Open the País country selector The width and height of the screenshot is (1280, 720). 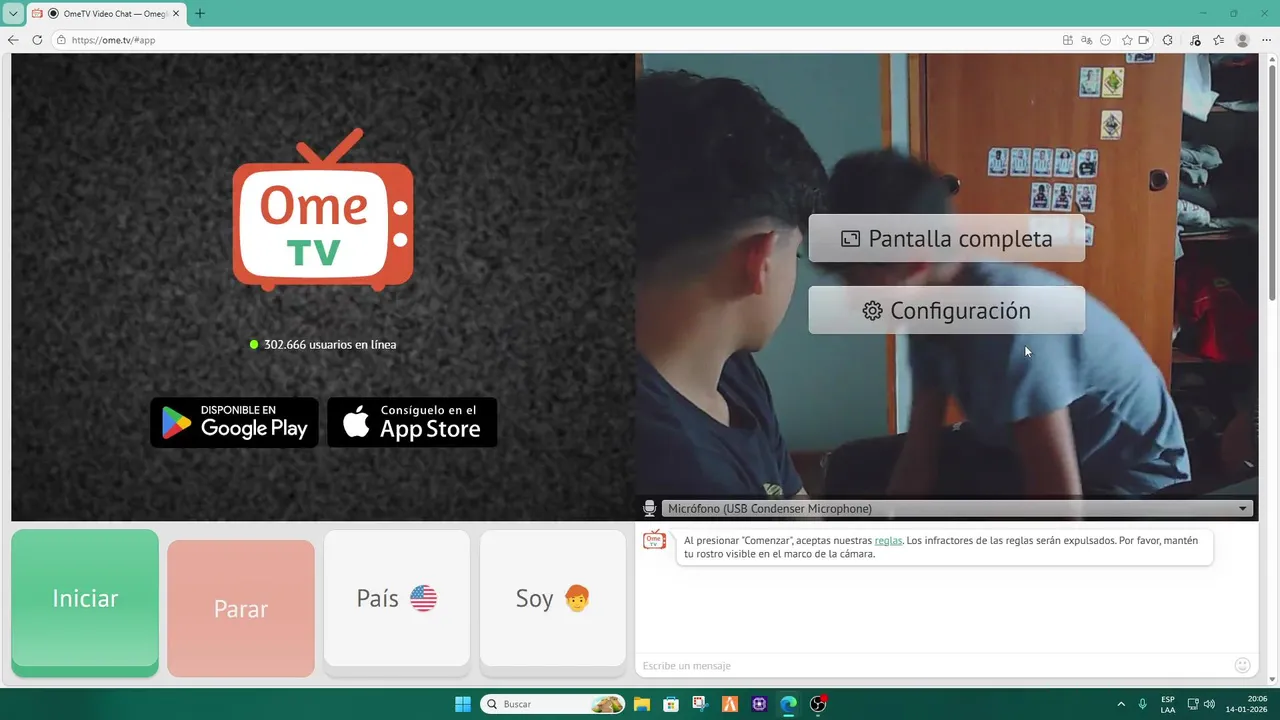click(x=397, y=598)
